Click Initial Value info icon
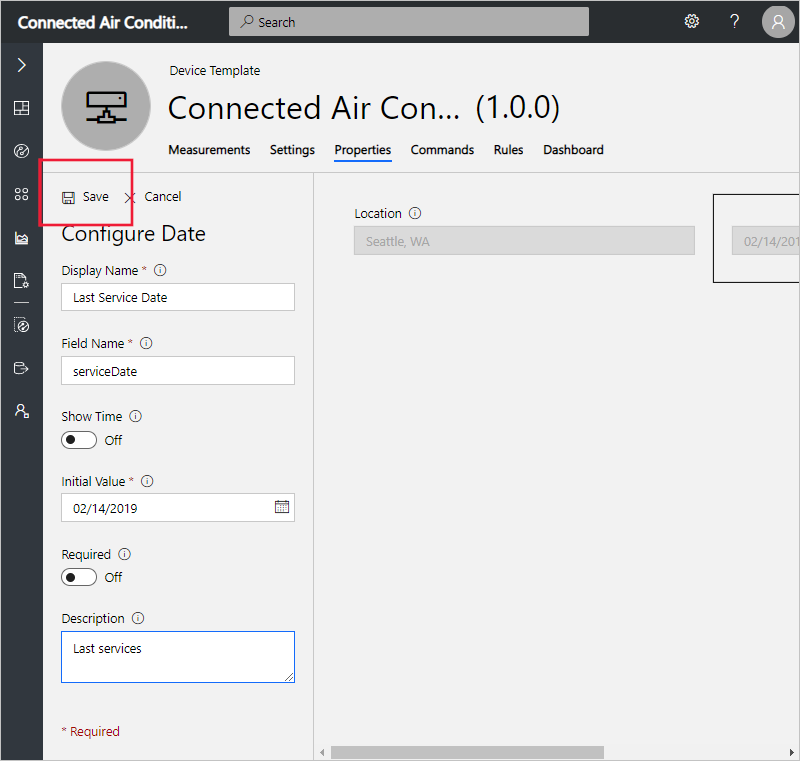 tap(147, 481)
